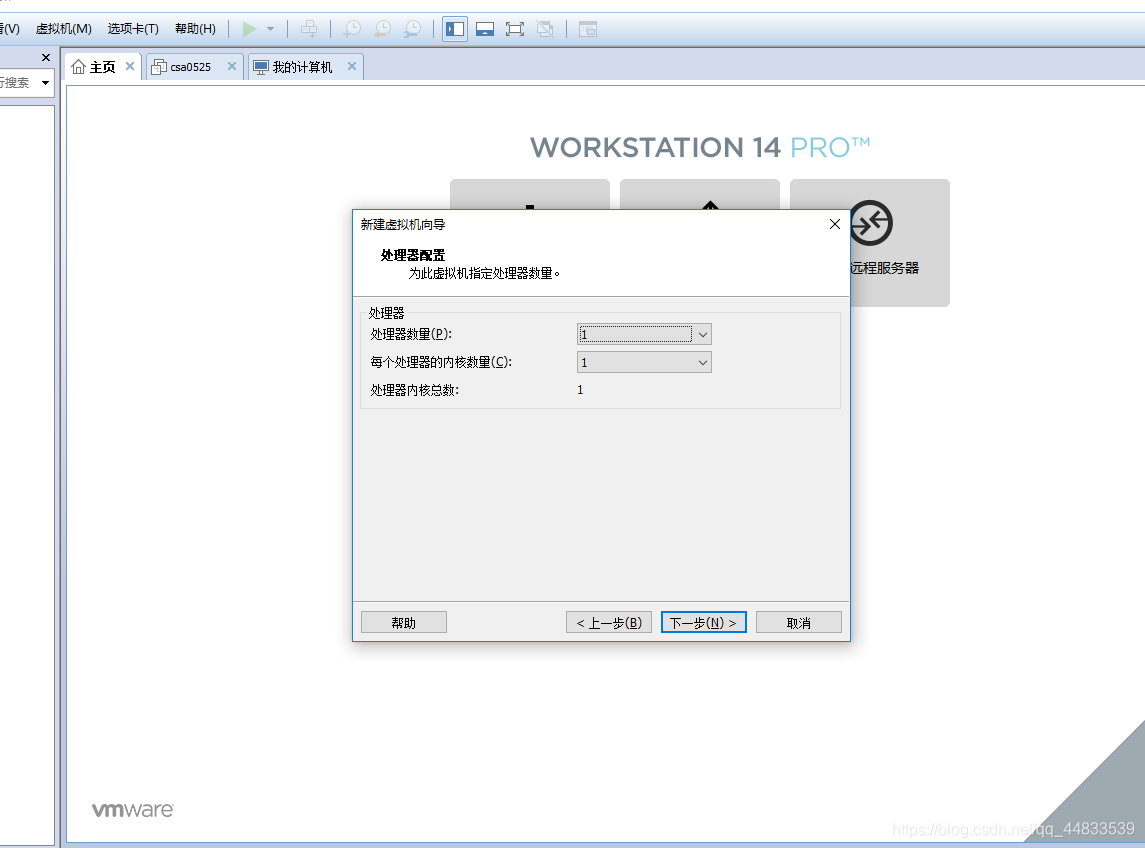Screen dimensions: 1145x848
Task: Take a snapshot using the clock-plus icon
Action: (353, 28)
